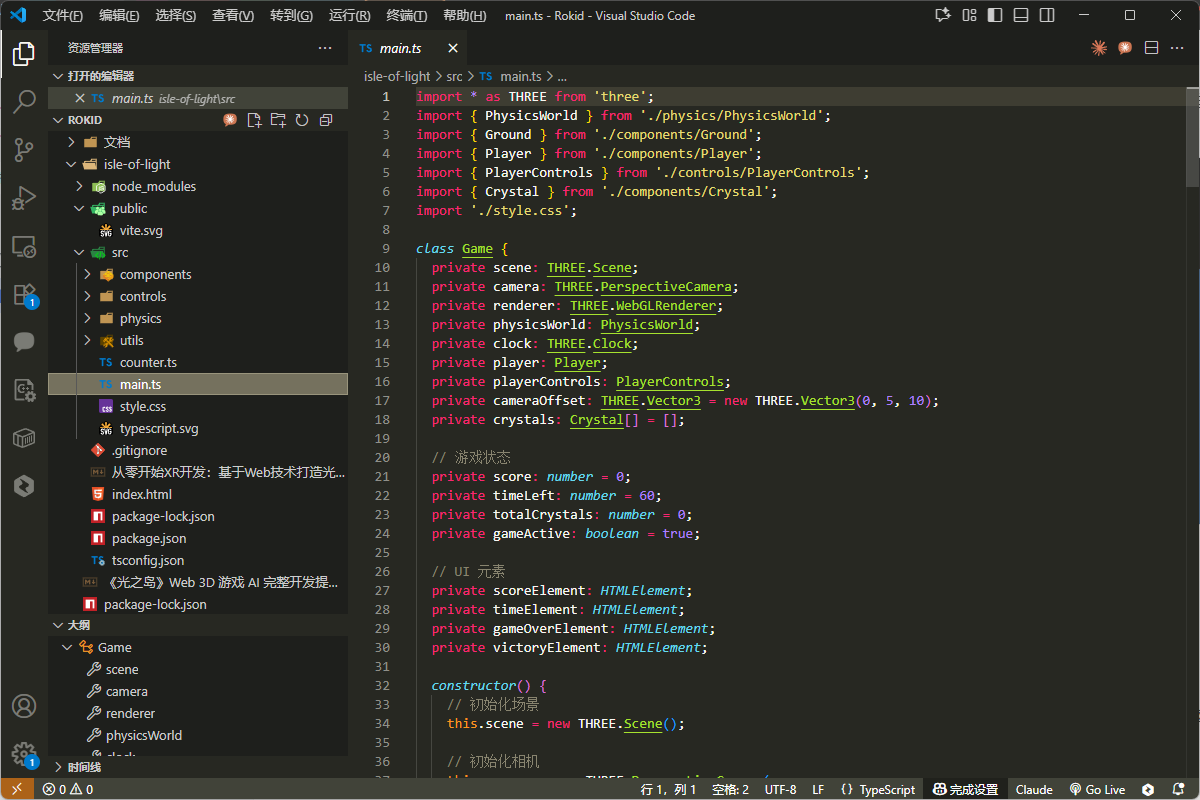Open the Remote Explorer view
Image resolution: width=1200 pixels, height=800 pixels.
tap(24, 246)
